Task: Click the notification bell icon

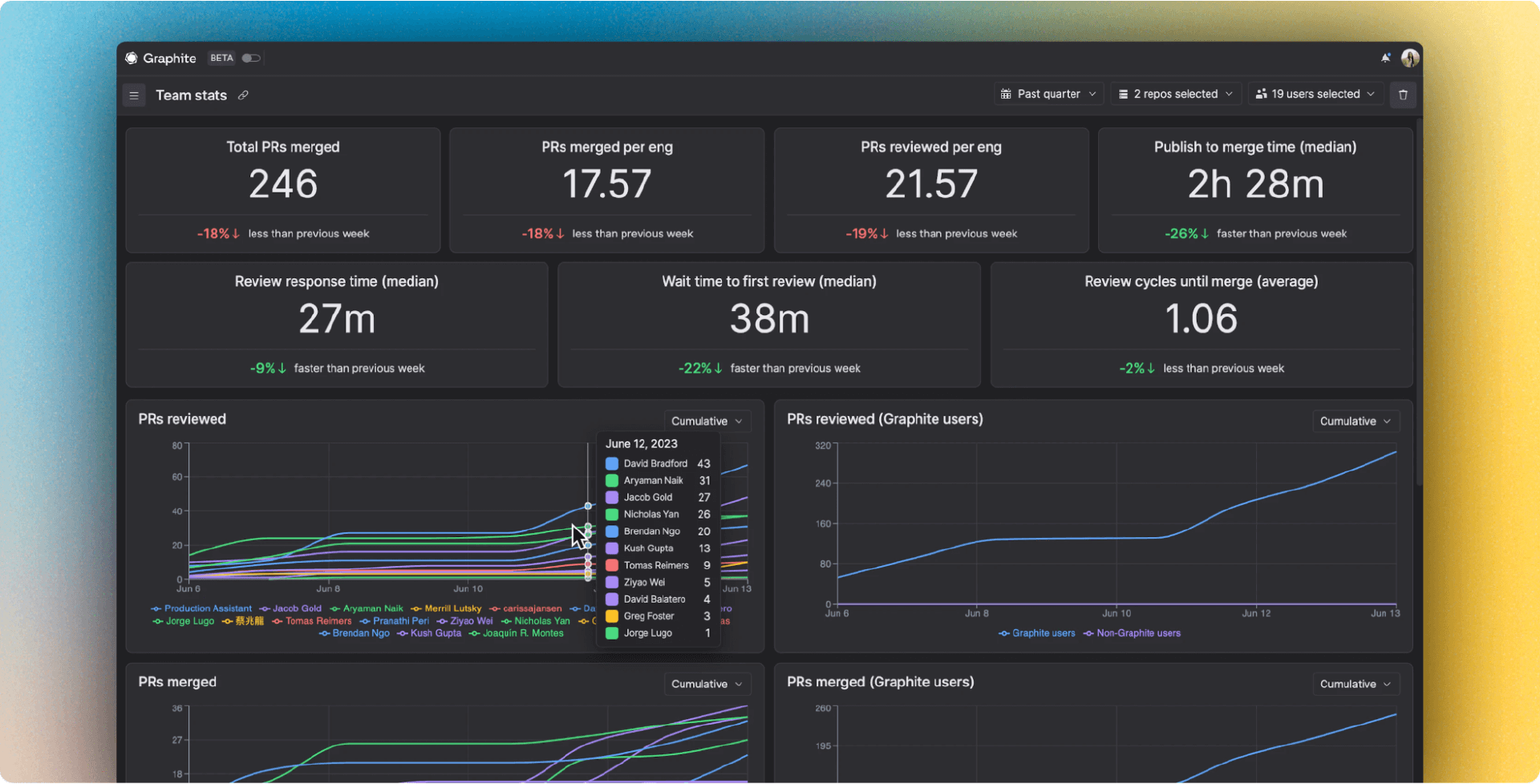Action: point(1385,57)
